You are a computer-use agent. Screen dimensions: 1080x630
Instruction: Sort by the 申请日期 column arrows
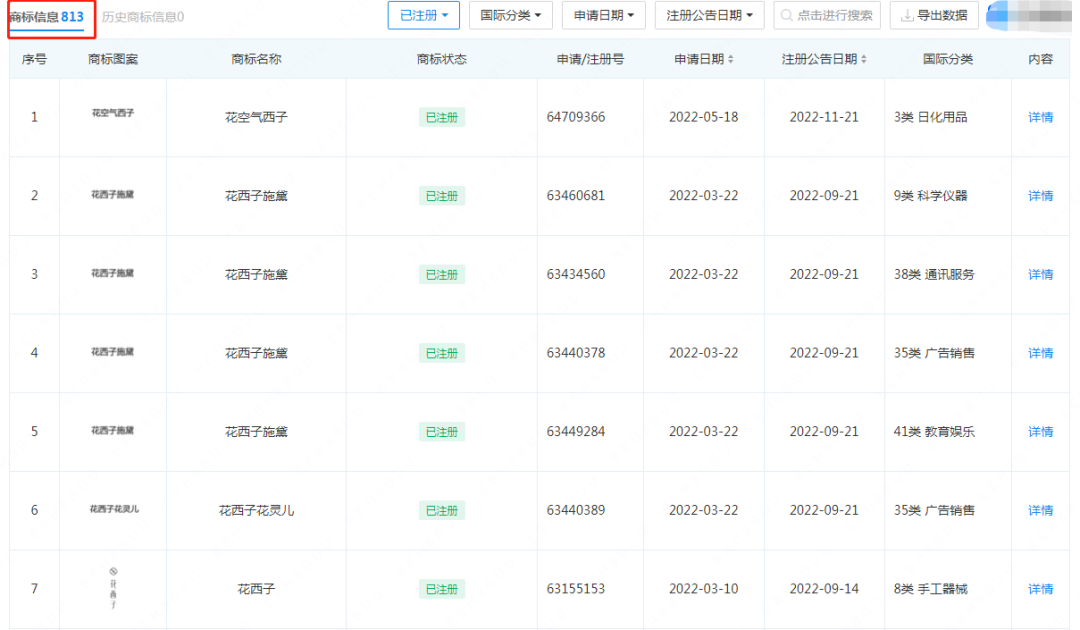731,60
